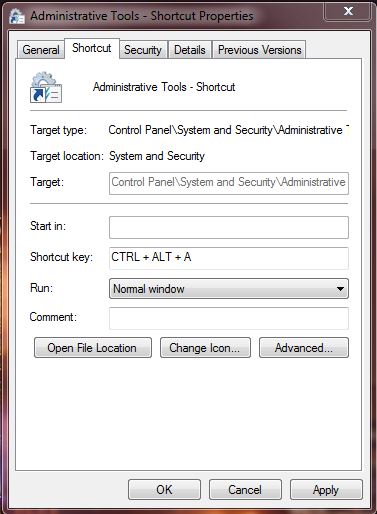Click the title bar window icon
Viewport: 377px width, 514px height.
[x=17, y=16]
